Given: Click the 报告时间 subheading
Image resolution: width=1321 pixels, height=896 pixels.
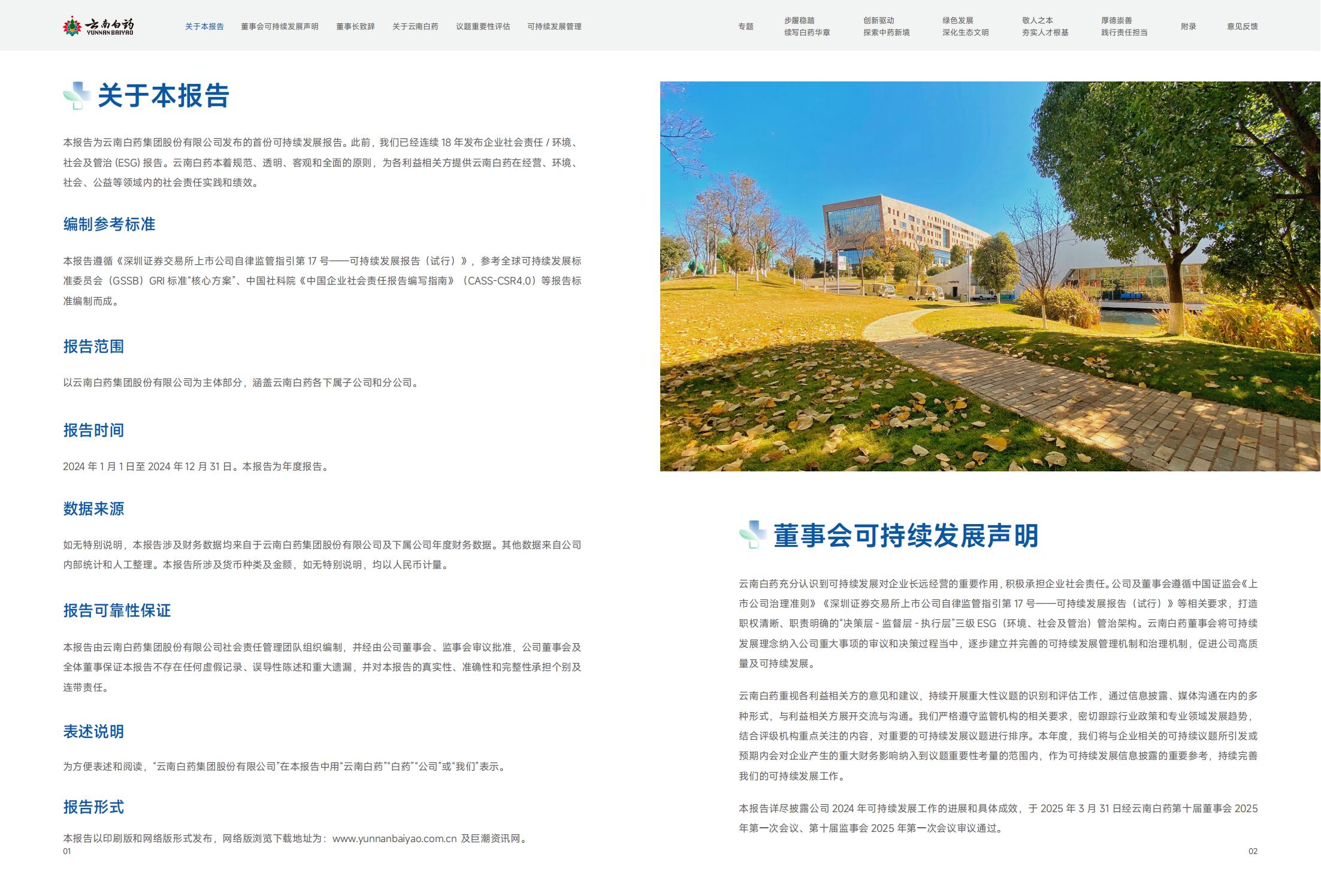Looking at the screenshot, I should pos(93,430).
